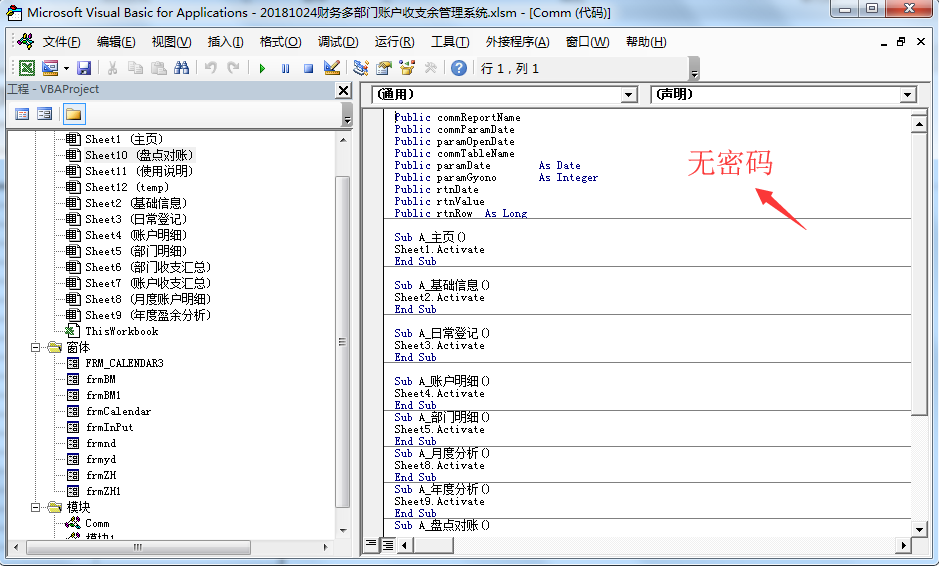The width and height of the screenshot is (939, 566).
Task: Click the Redo arrow icon
Action: [234, 68]
